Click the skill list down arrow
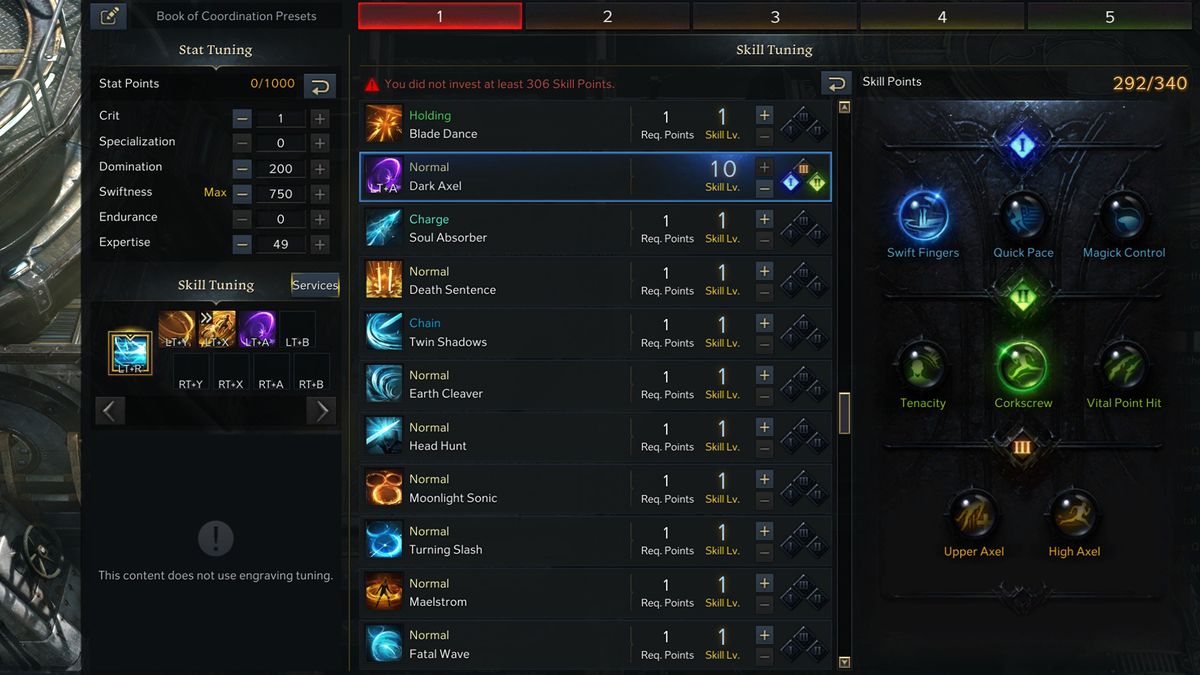The height and width of the screenshot is (675, 1200). (x=844, y=662)
